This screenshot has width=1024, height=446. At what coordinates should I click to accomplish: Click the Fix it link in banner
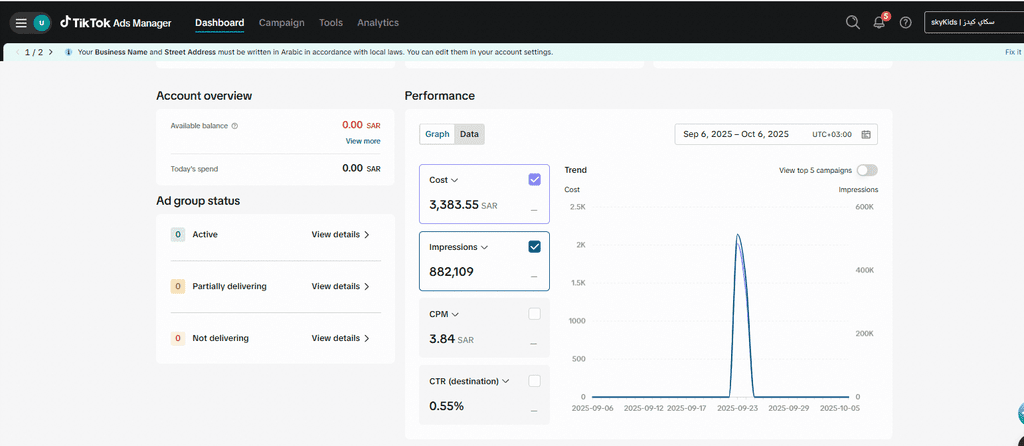coord(1012,52)
